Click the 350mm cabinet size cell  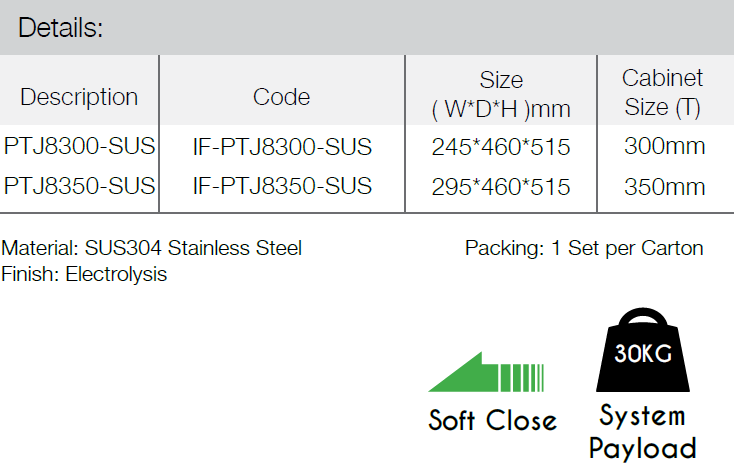[665, 187]
